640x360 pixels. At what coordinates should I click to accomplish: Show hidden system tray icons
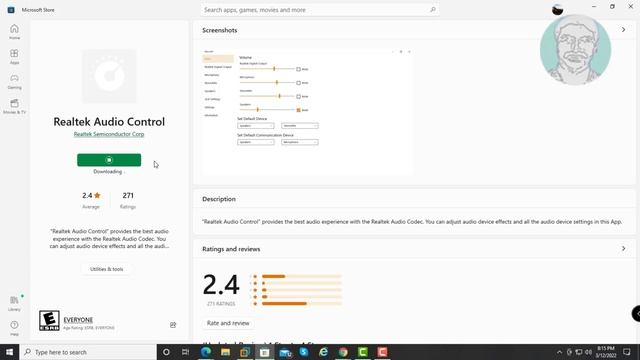[x=559, y=352]
